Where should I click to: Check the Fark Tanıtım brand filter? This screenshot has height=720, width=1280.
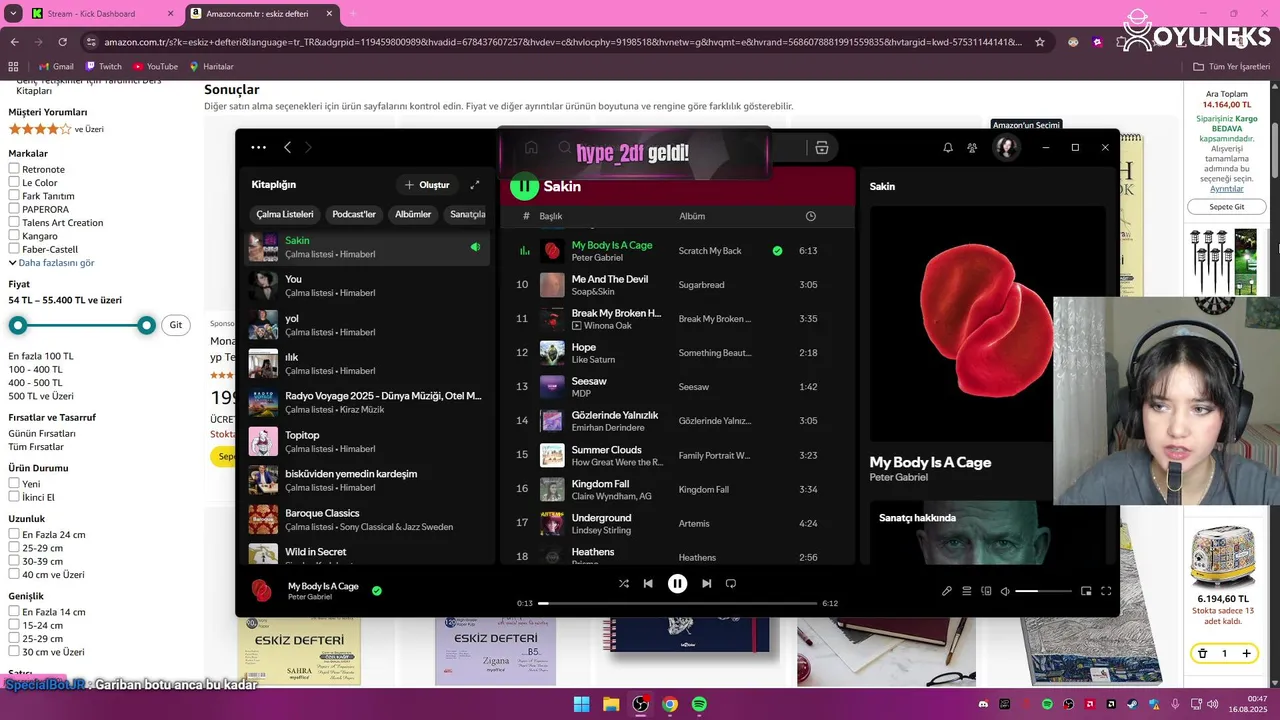[x=14, y=196]
